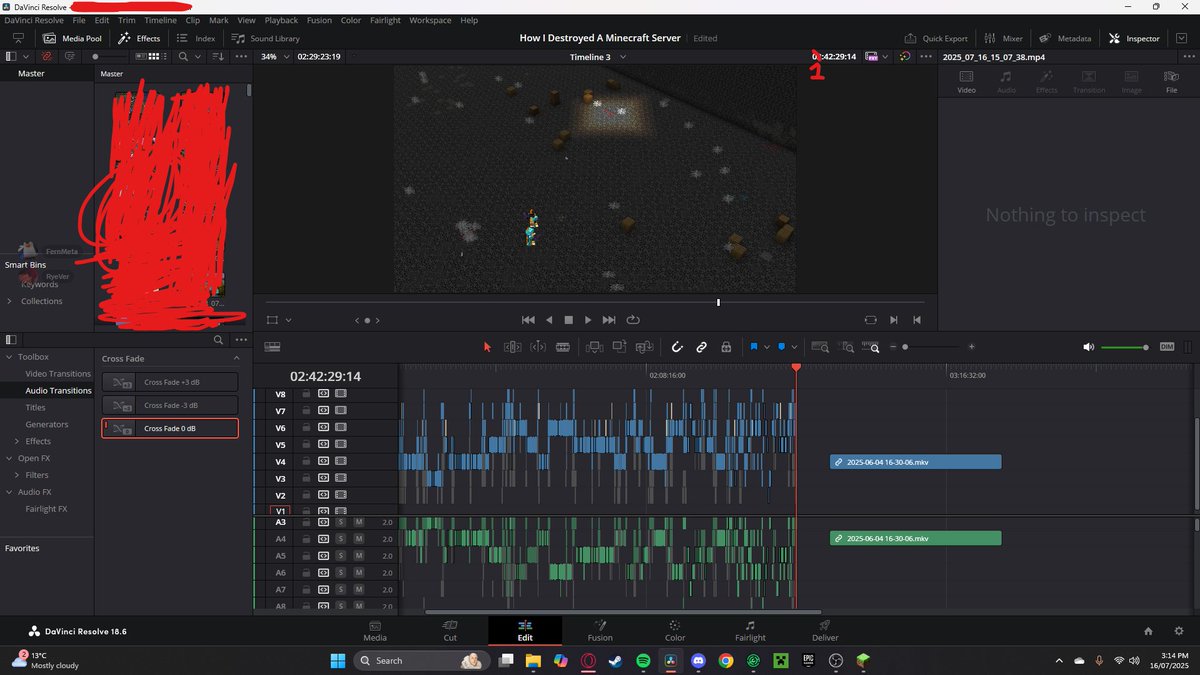The image size is (1200, 675).
Task: Lock video track V6
Action: (x=306, y=428)
